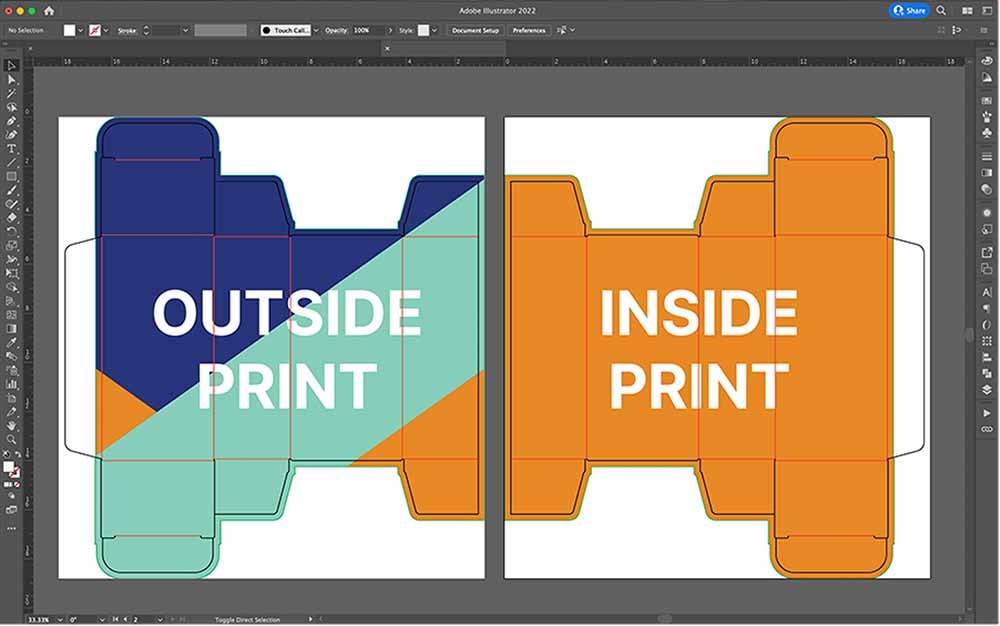Open Edit Toolbar three-dots menu
Image resolution: width=1000 pixels, height=626 pixels.
(x=11, y=528)
